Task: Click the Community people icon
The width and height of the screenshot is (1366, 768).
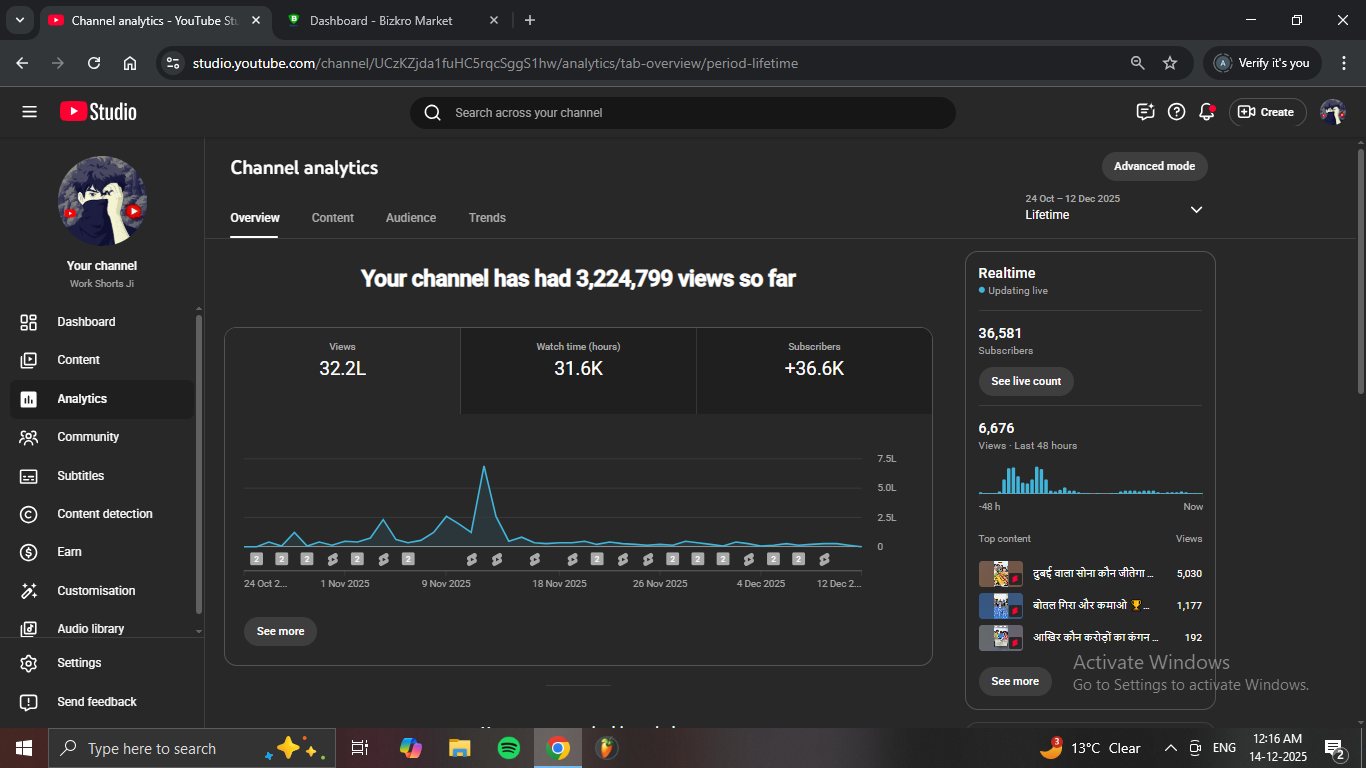Action: 29,437
